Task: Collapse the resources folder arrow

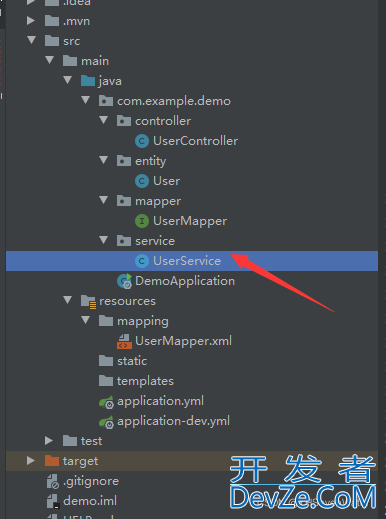Action: (x=68, y=300)
